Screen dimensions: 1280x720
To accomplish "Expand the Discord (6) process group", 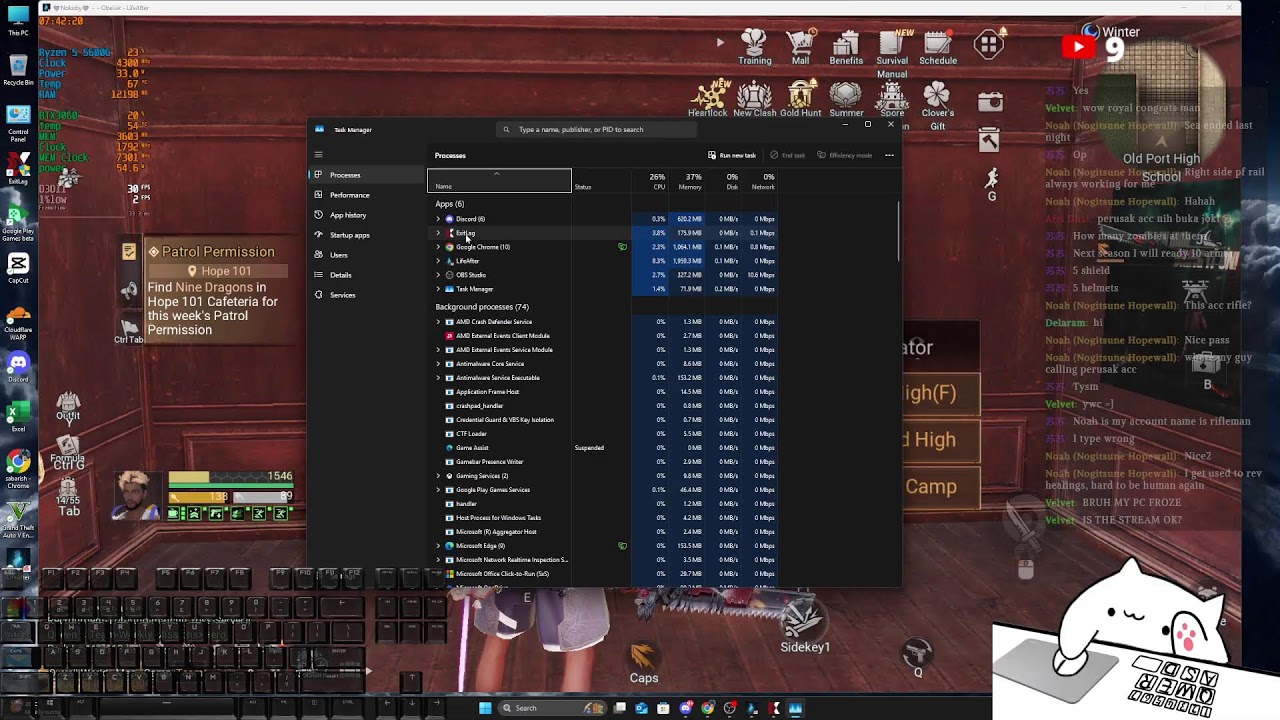I will coord(438,219).
